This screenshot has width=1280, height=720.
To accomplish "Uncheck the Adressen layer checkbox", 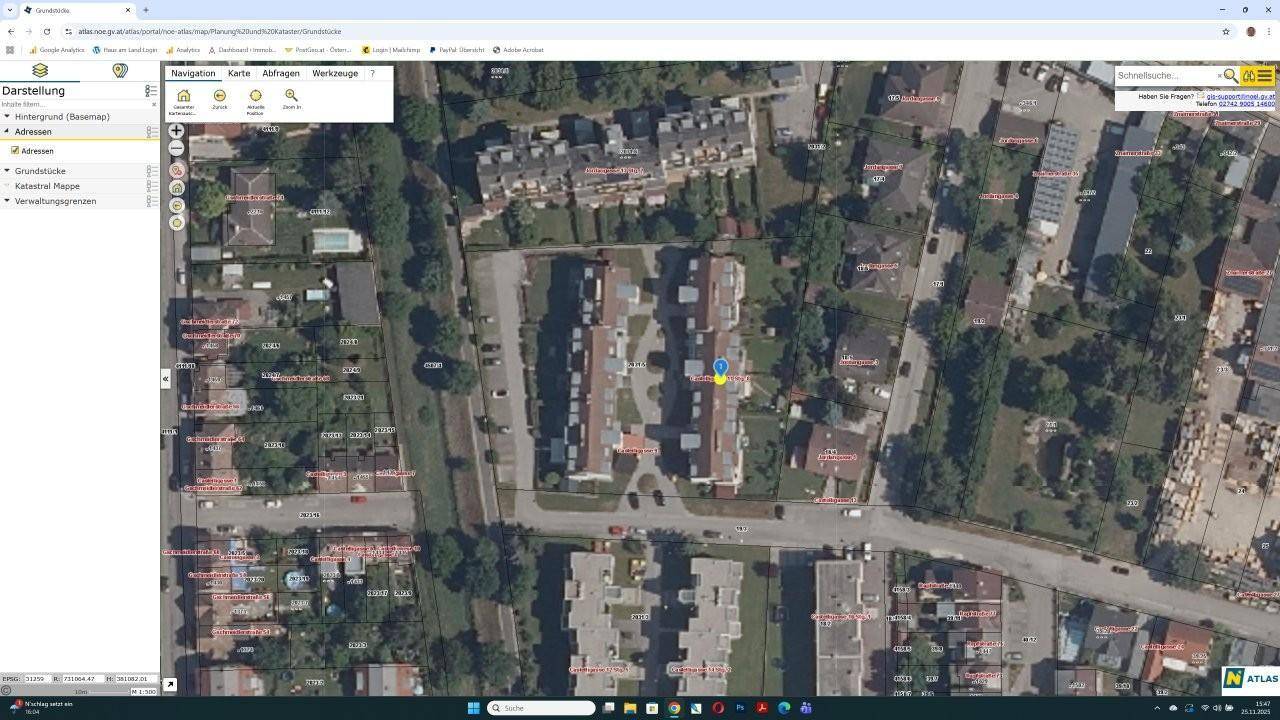I will click(x=15, y=151).
